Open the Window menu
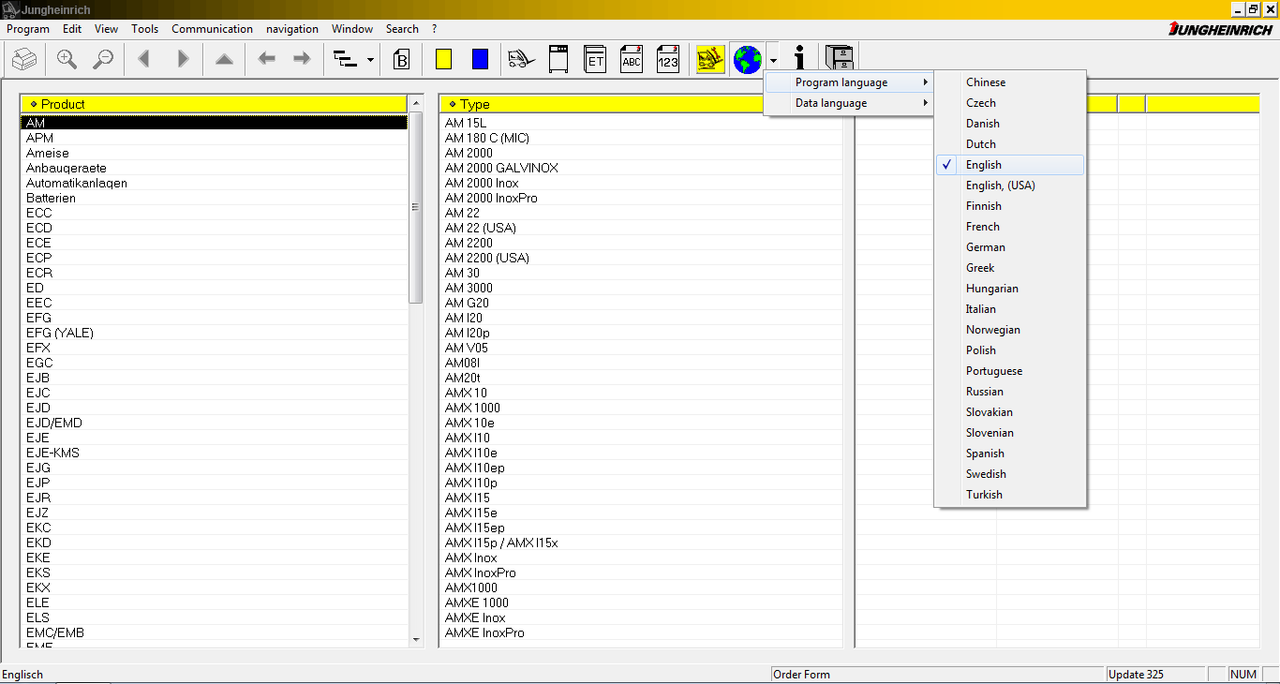The image size is (1280, 684). coord(352,29)
